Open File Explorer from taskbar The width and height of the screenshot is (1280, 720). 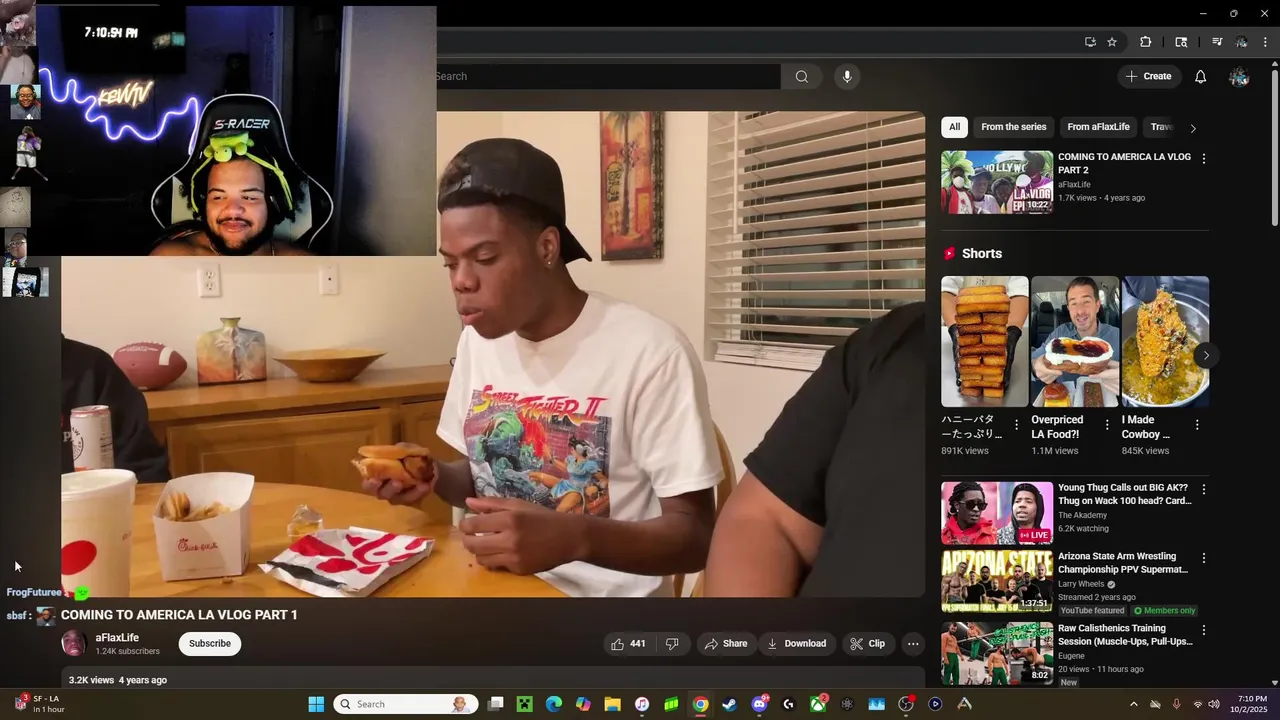[x=612, y=704]
